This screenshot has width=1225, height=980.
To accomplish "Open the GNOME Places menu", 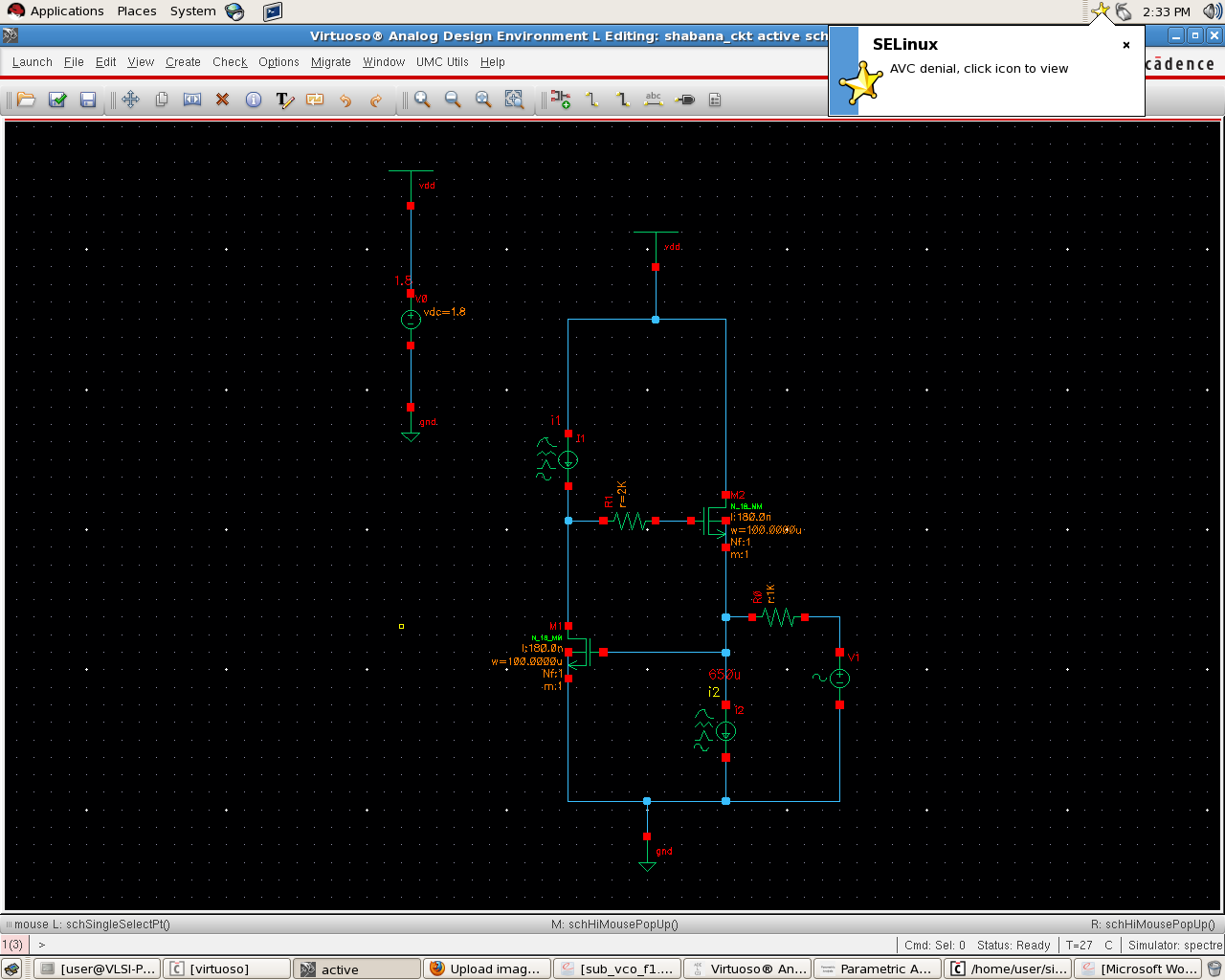I will pyautogui.click(x=137, y=11).
